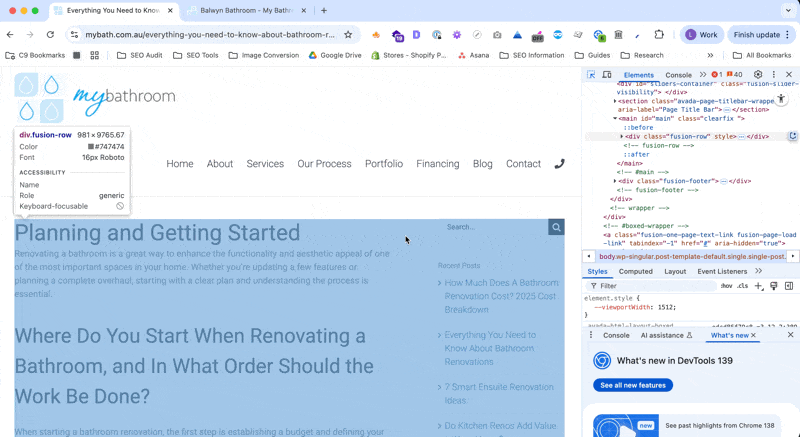Bookmark this page with the star icon
The height and width of the screenshot is (437, 800).
click(x=348, y=34)
